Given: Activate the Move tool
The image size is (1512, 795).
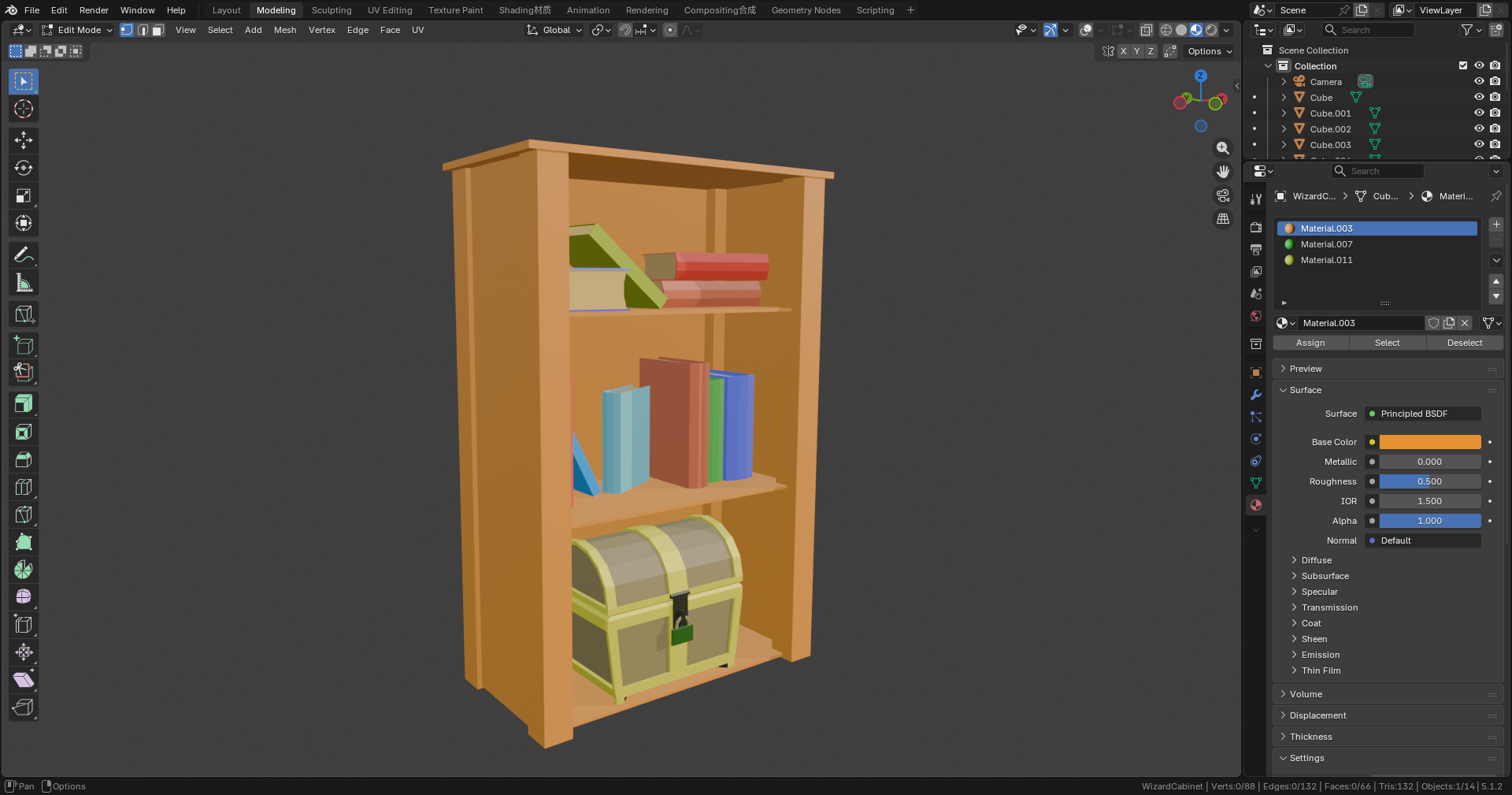Looking at the screenshot, I should (24, 140).
